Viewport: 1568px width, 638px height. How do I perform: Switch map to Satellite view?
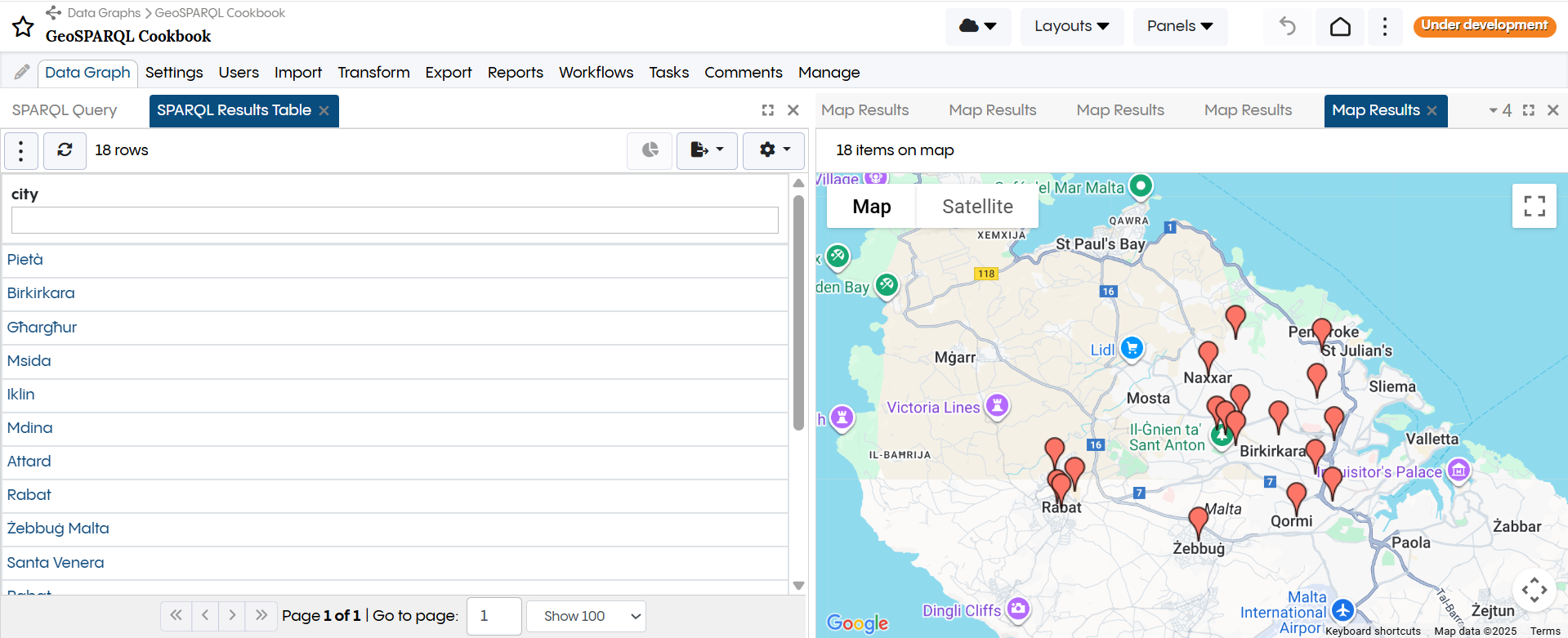pos(977,207)
